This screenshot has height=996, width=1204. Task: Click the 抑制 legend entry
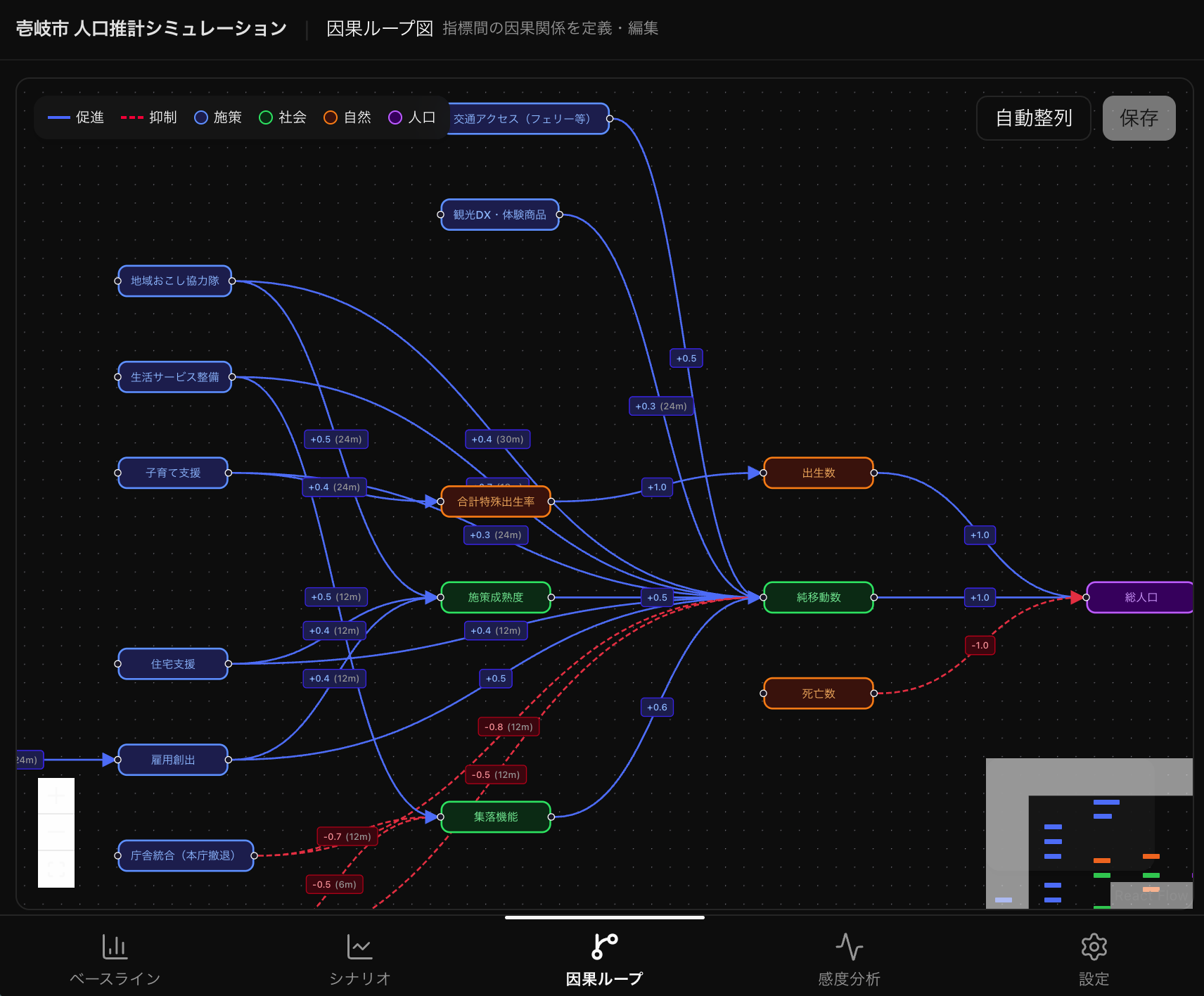(149, 117)
